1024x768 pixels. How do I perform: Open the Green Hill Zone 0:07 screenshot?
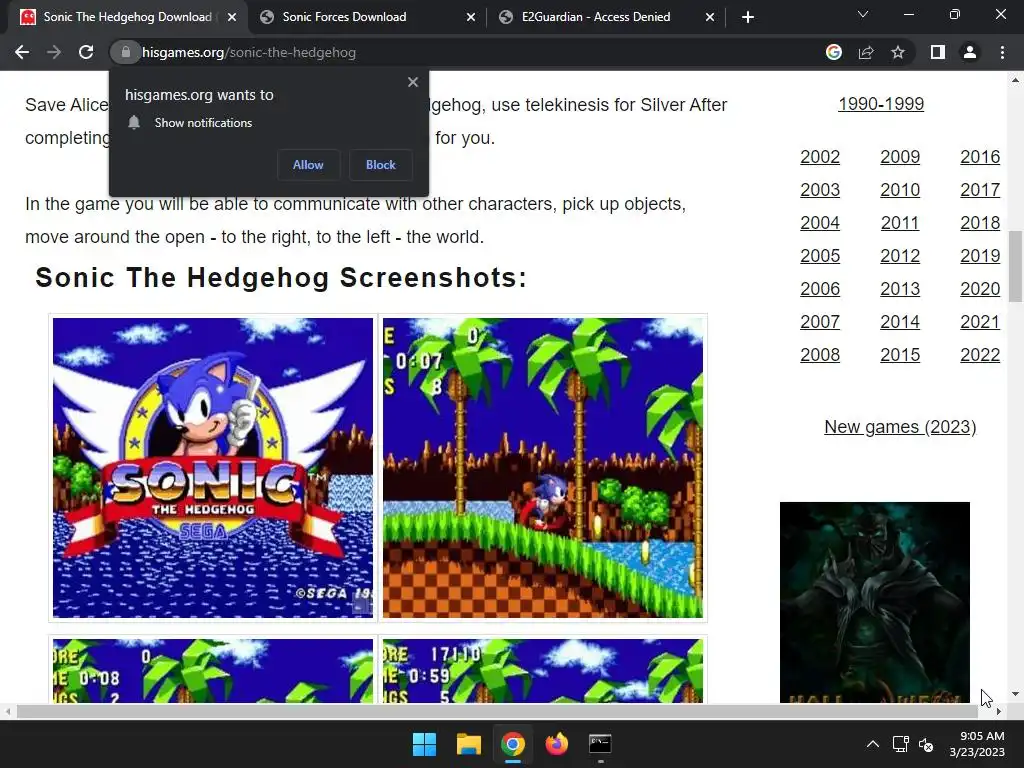[543, 468]
